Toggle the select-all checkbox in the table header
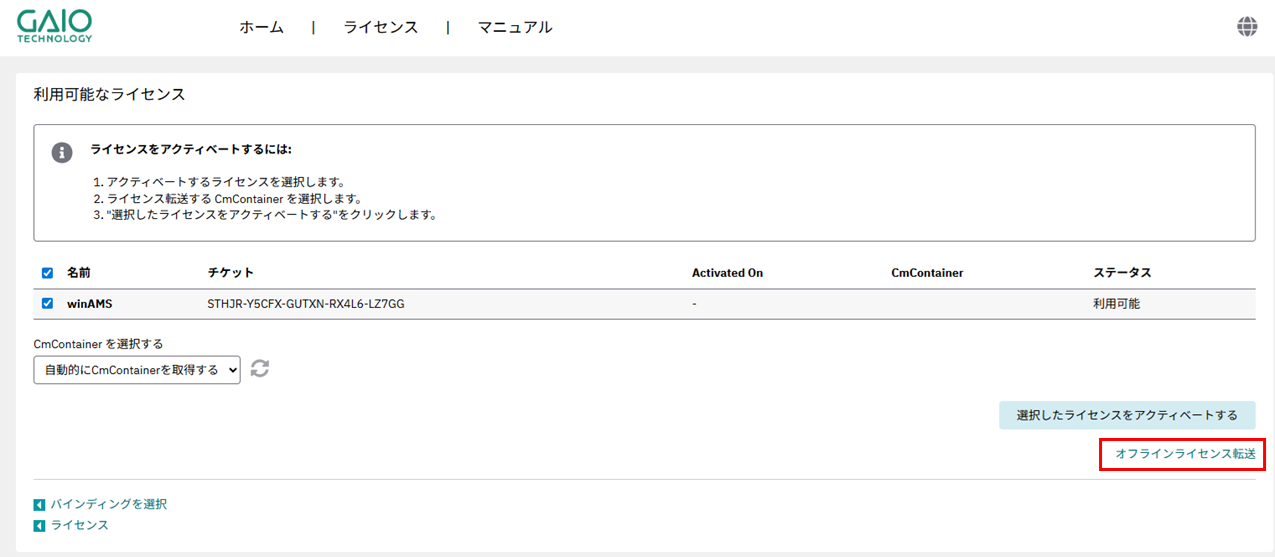 [x=48, y=273]
